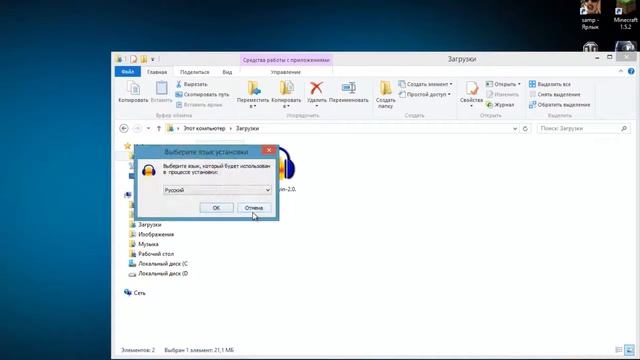Image resolution: width=640 pixels, height=360 pixels.
Task: Click the Избранное star icon
Action: click(x=127, y=146)
